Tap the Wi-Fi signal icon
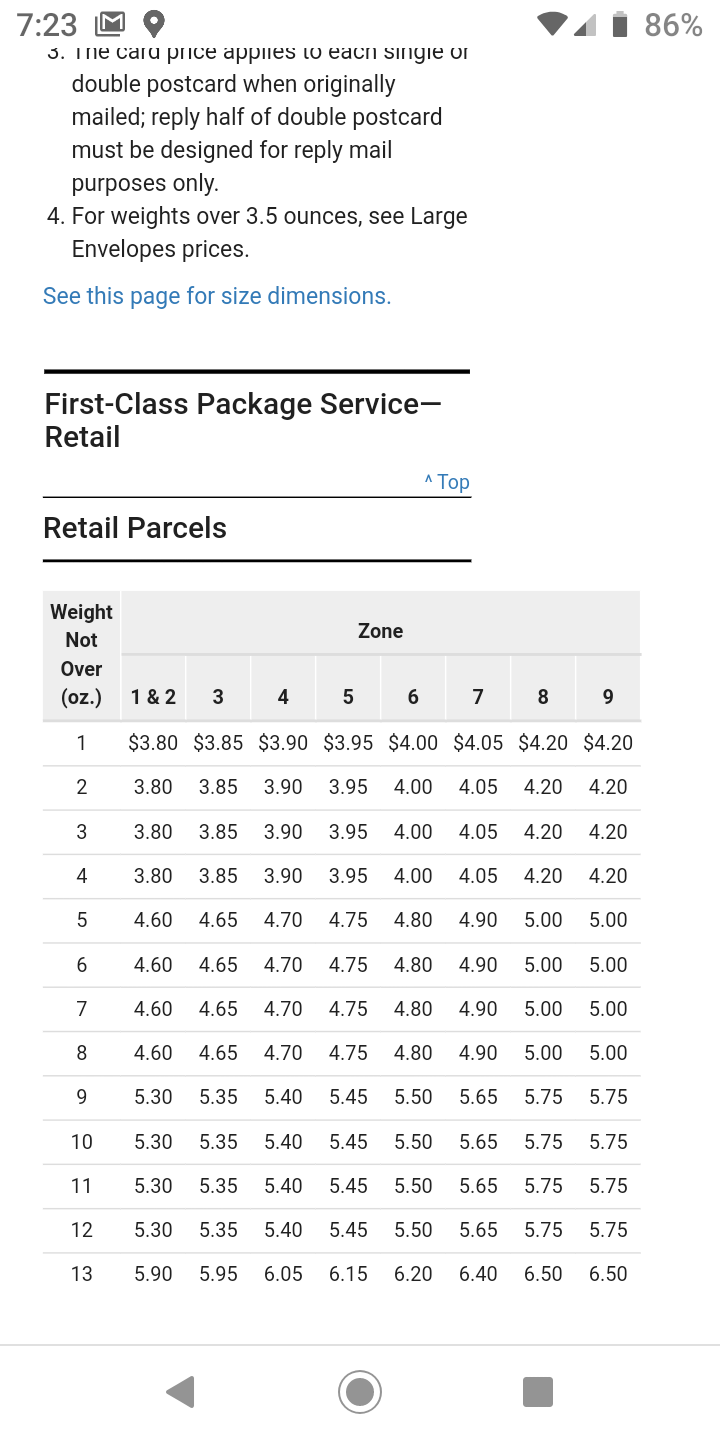The width and height of the screenshot is (720, 1440). (x=552, y=24)
